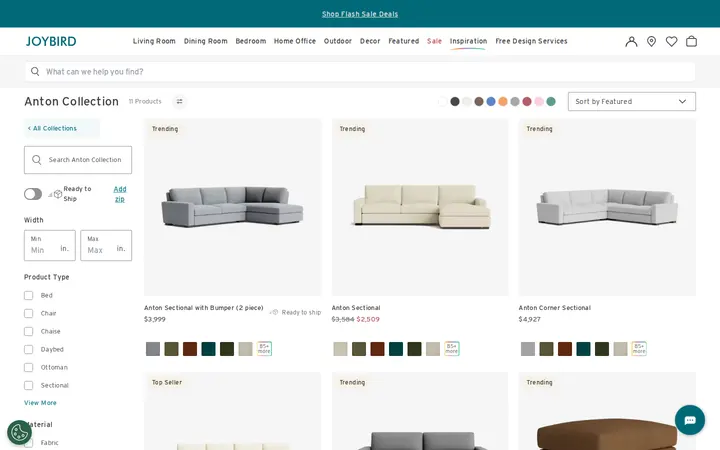Select teal swatch under Anton Sectional with Bumper
Screen dimensions: 720x450
click(x=208, y=349)
